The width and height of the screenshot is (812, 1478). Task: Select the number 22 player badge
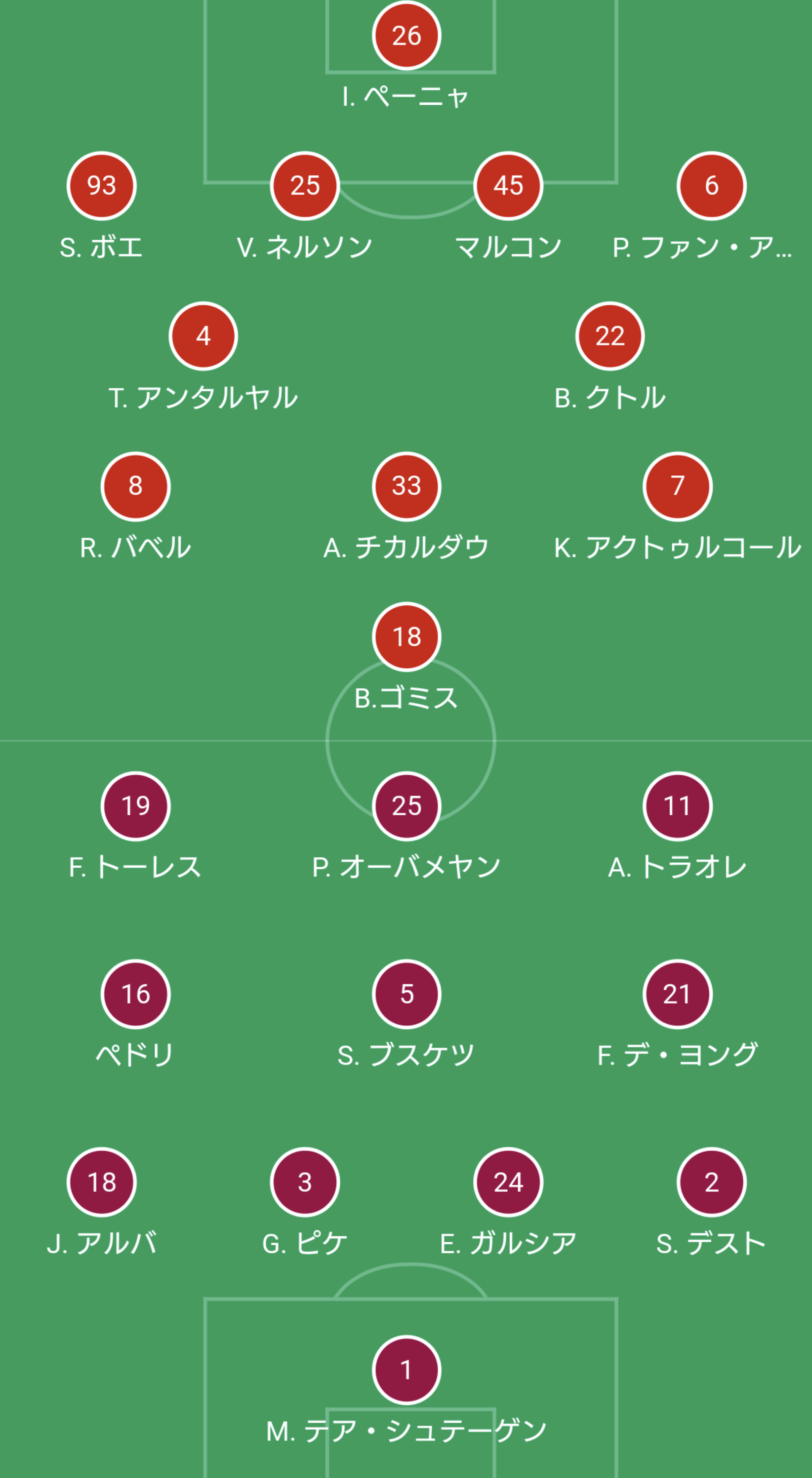click(x=609, y=336)
